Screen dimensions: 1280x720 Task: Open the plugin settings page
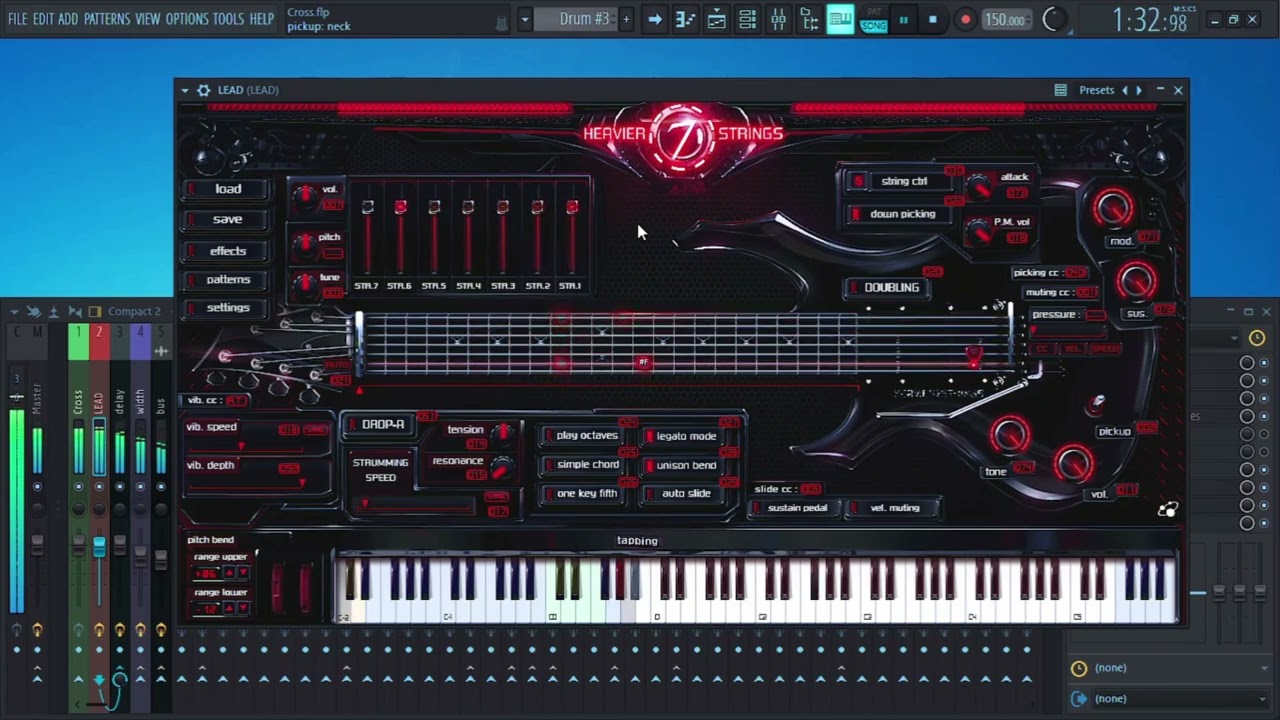[228, 308]
